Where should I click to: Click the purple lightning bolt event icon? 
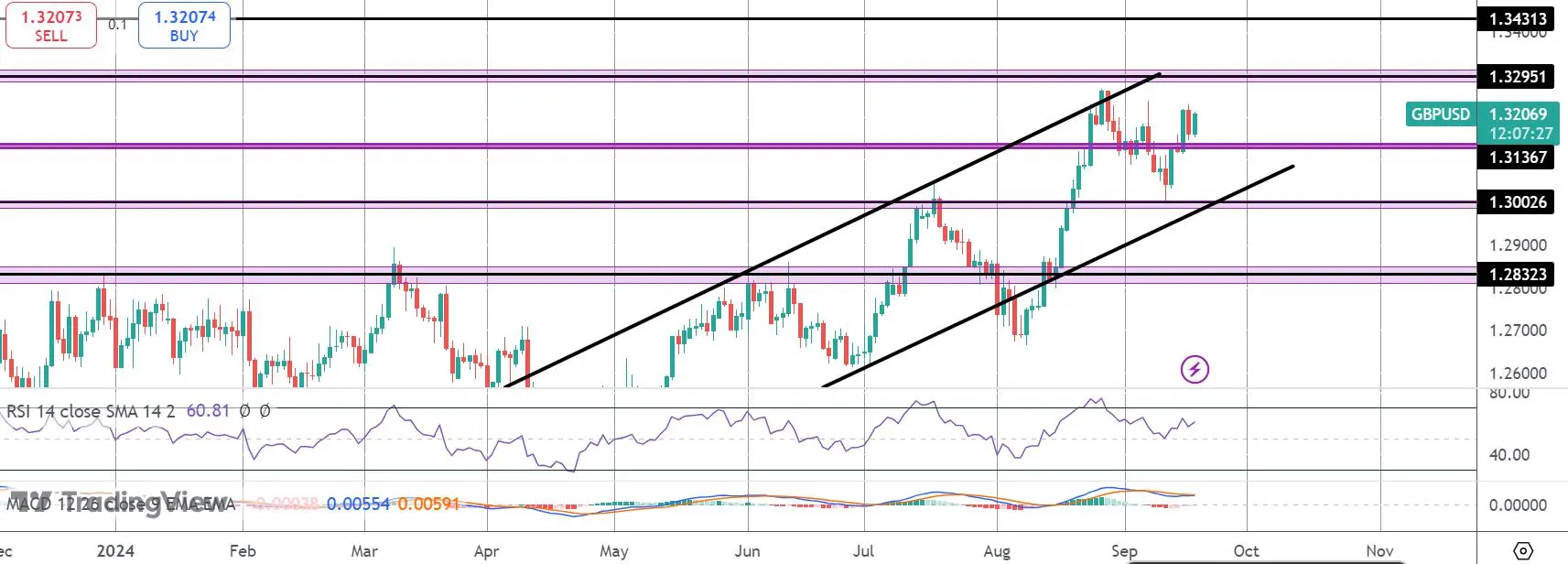(1195, 370)
